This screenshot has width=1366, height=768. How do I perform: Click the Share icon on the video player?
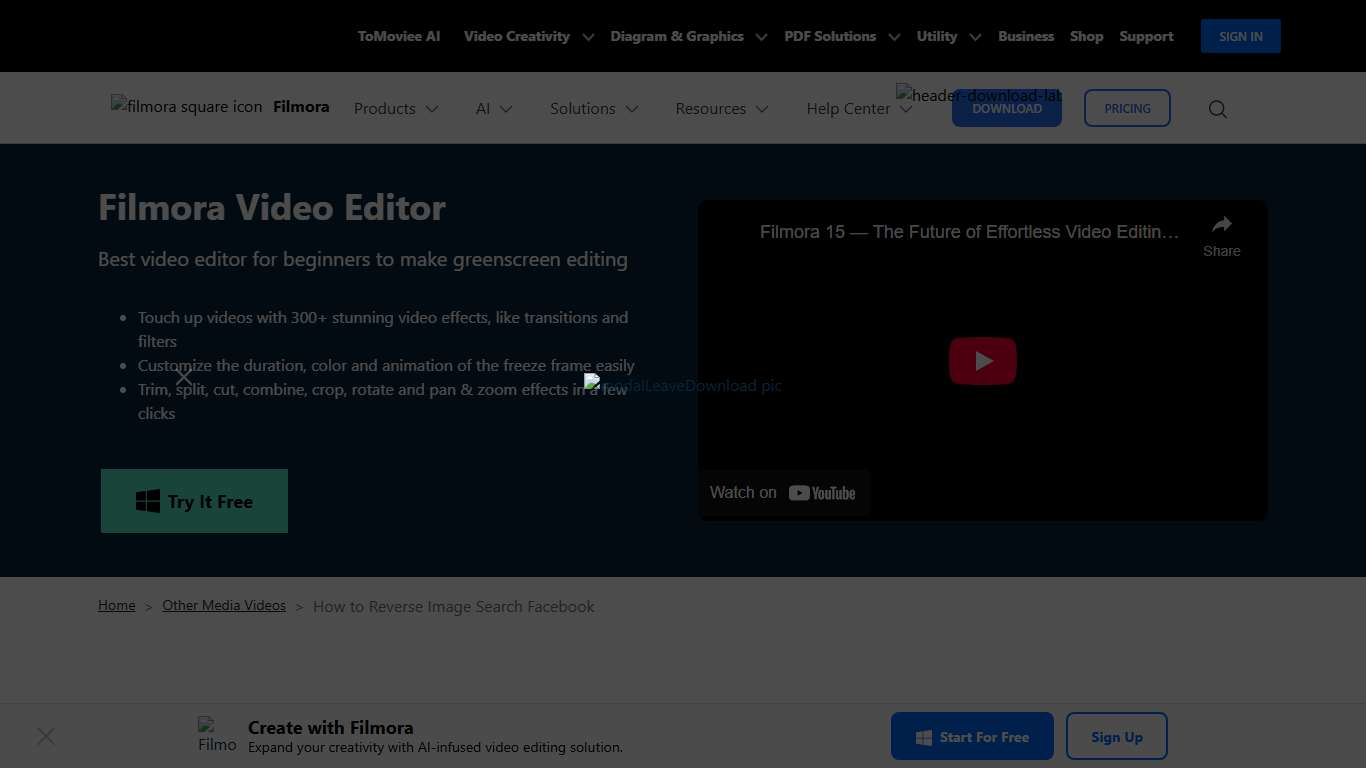(x=1221, y=225)
